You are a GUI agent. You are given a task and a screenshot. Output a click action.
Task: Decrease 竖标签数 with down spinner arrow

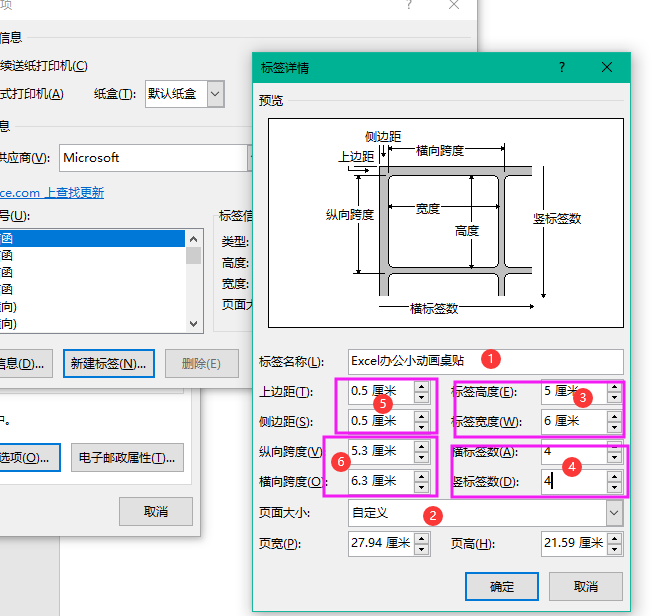click(614, 487)
